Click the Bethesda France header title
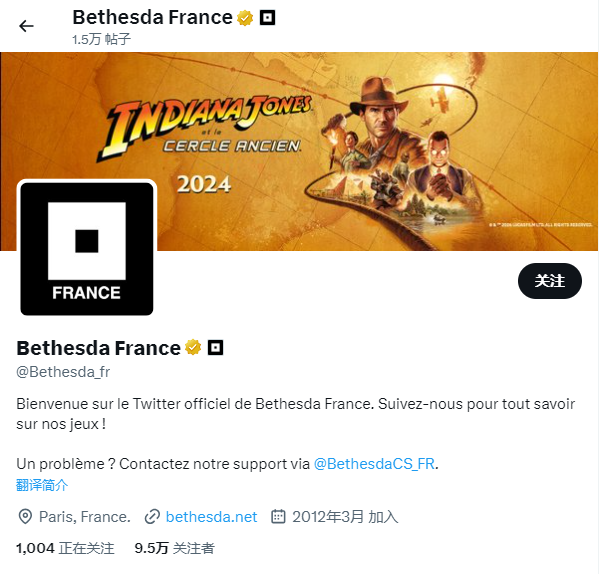This screenshot has width=600, height=574. [151, 17]
